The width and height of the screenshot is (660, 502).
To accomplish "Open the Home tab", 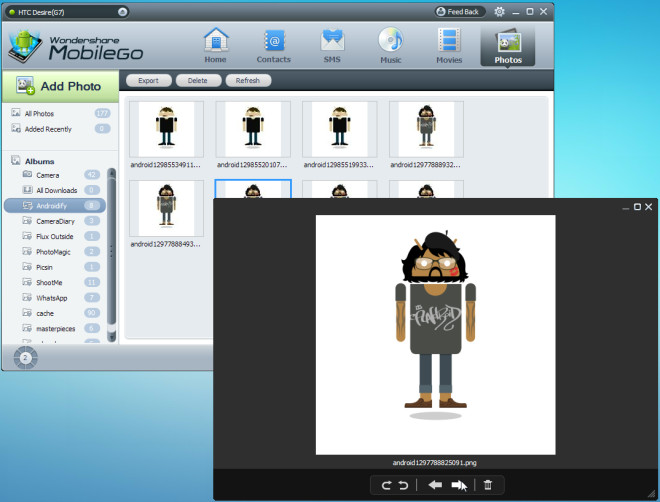I will 216,45.
